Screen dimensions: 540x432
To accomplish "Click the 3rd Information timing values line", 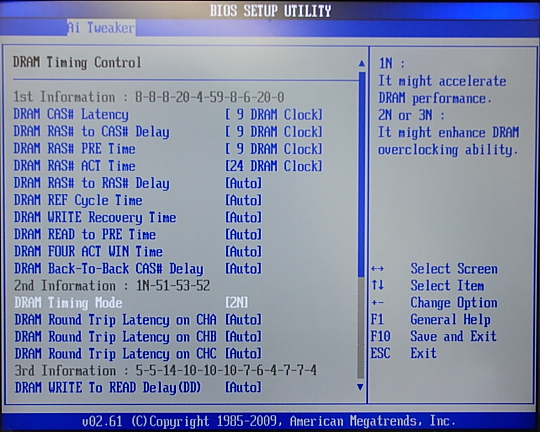I will tap(166, 371).
